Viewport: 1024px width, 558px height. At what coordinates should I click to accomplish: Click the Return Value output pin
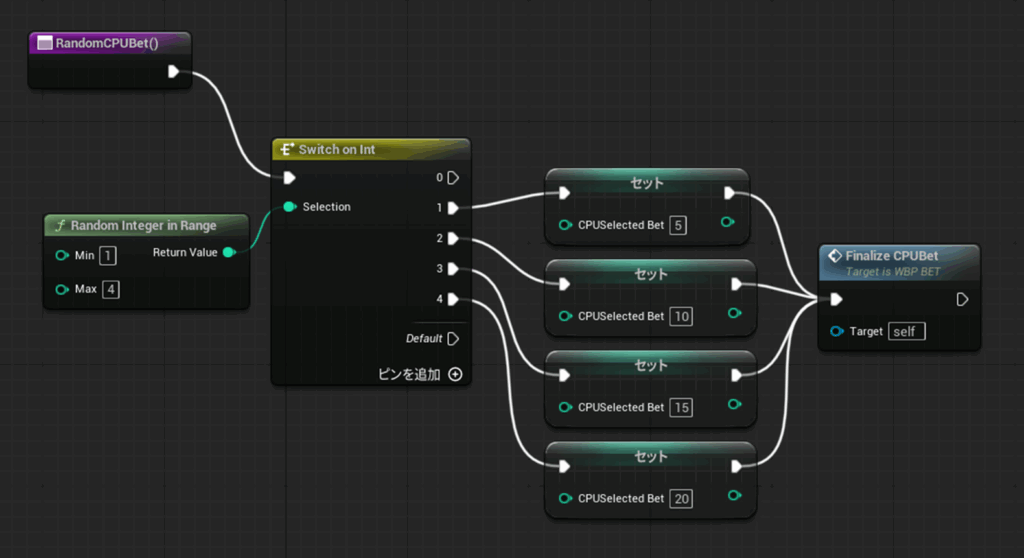pyautogui.click(x=228, y=252)
